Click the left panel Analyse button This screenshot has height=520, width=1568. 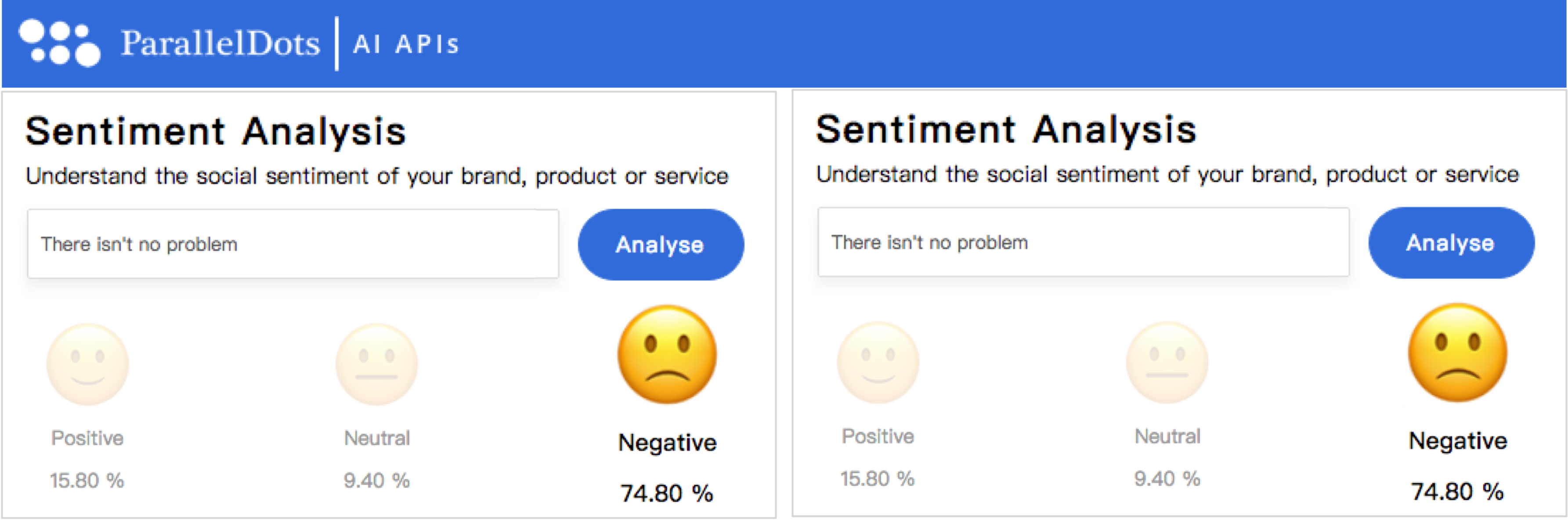(661, 245)
